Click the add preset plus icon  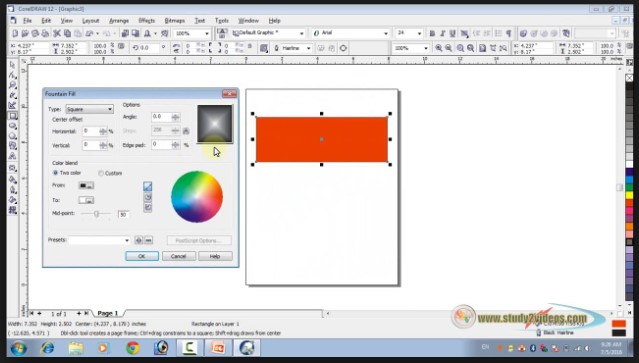(x=139, y=240)
